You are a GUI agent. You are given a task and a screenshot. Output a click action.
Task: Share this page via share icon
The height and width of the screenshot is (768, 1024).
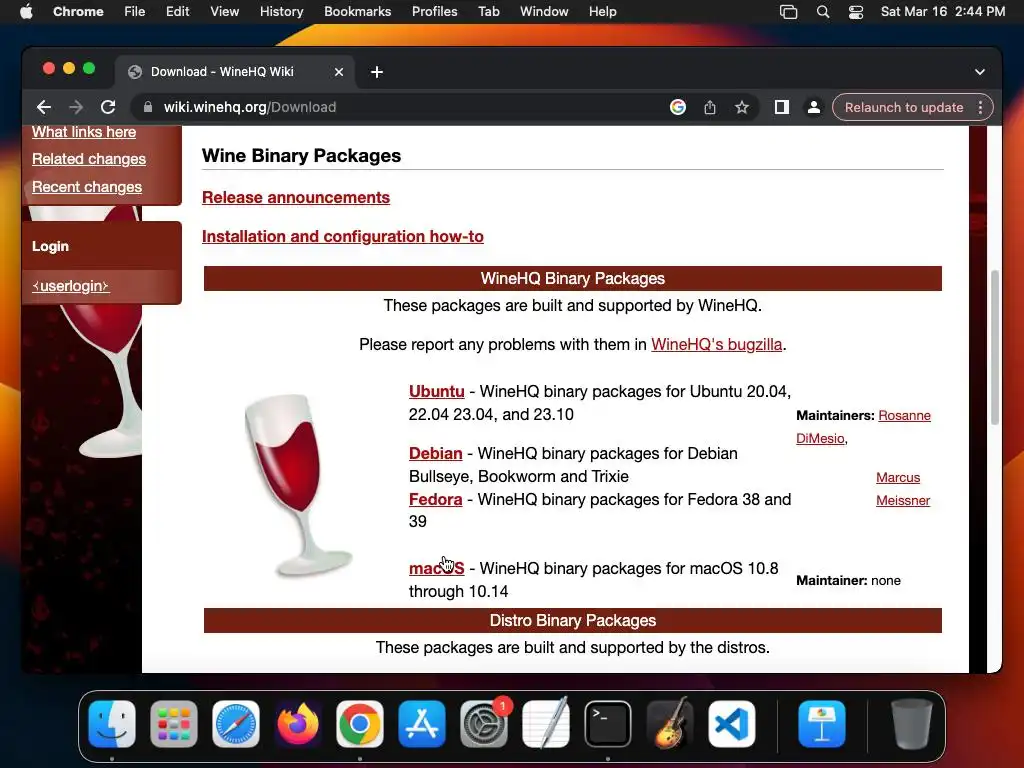(x=710, y=107)
